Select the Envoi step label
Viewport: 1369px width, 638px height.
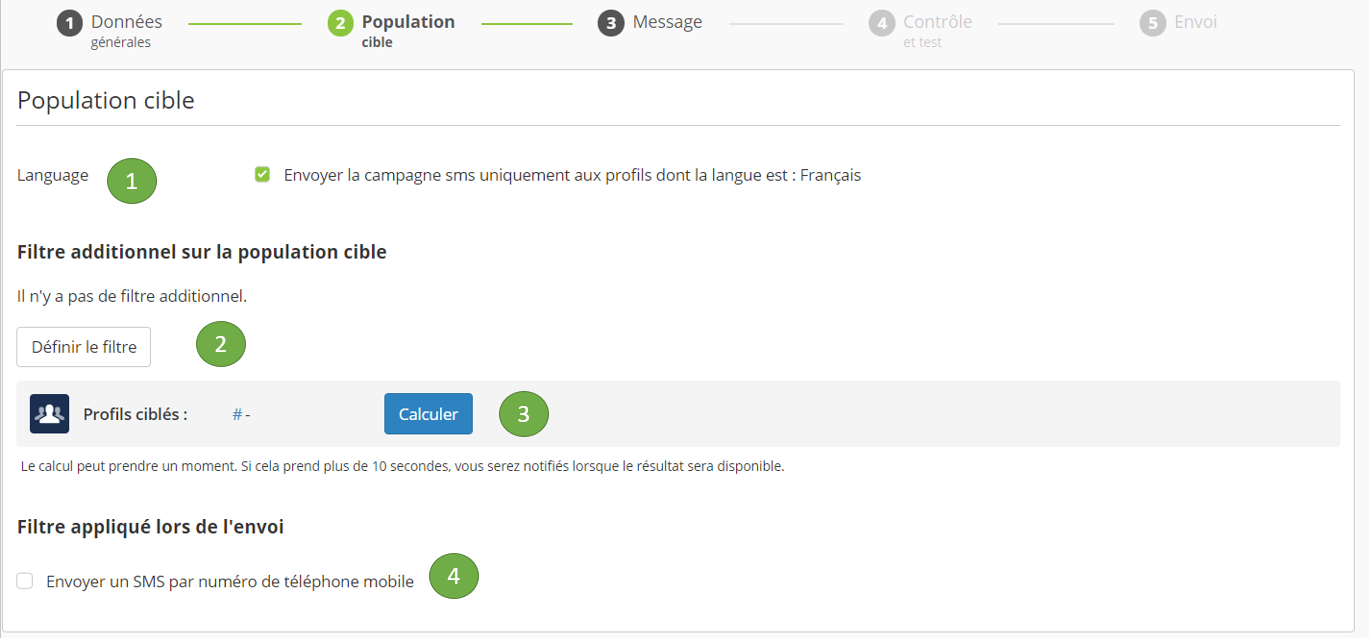[x=1195, y=22]
